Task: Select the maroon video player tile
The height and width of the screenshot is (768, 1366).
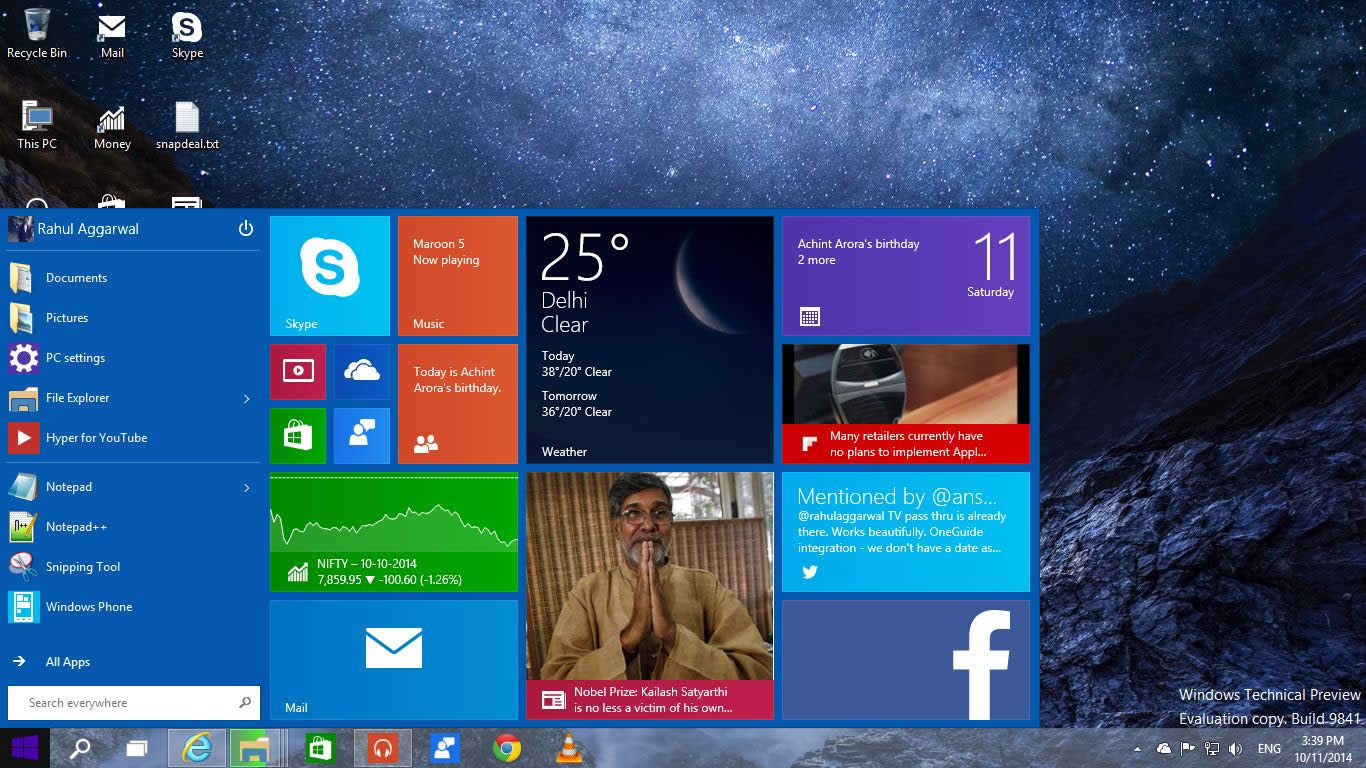Action: click(x=297, y=371)
